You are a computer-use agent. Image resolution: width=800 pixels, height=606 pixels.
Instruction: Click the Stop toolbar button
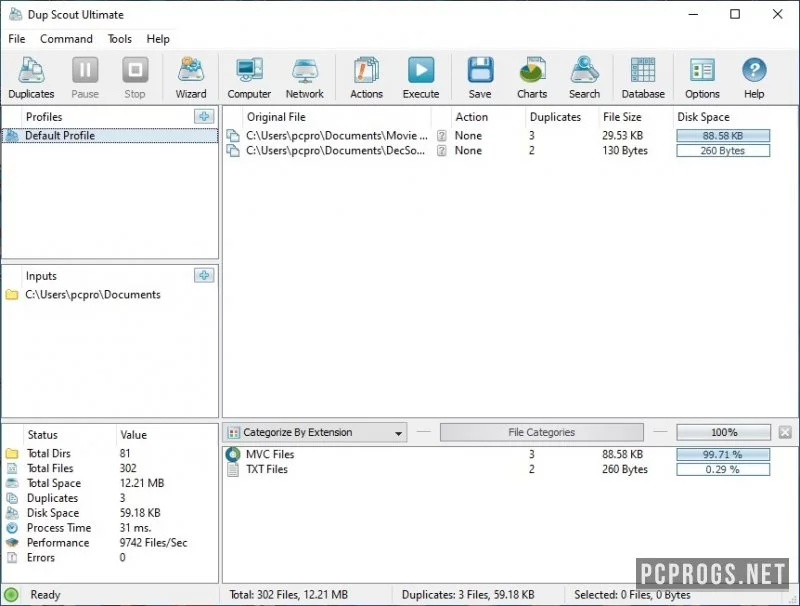point(135,78)
